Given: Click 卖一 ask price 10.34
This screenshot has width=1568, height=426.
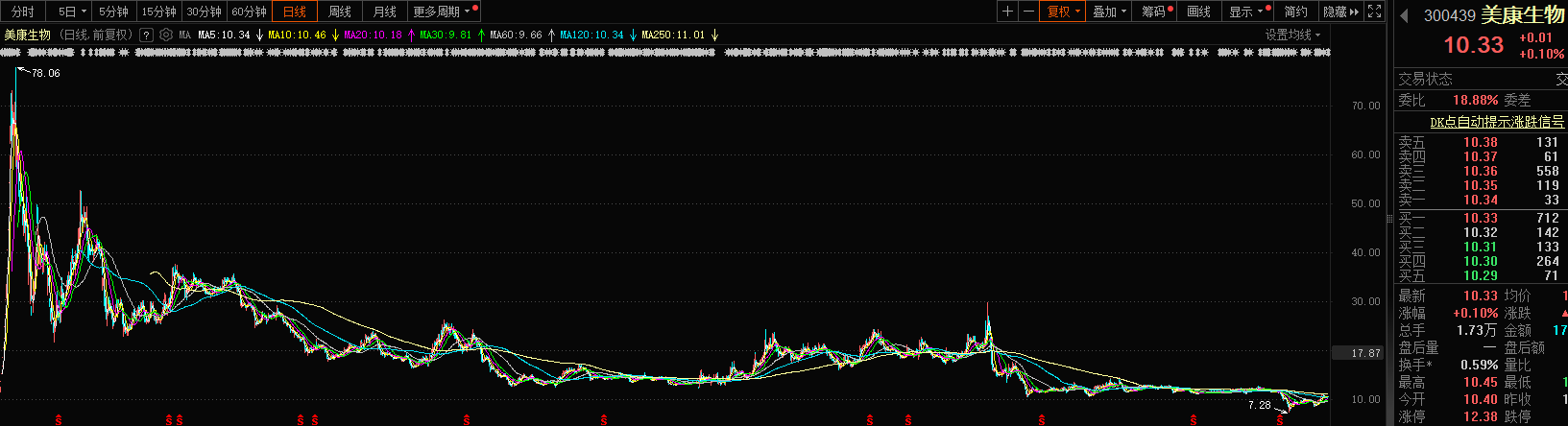Looking at the screenshot, I should pos(1481,200).
